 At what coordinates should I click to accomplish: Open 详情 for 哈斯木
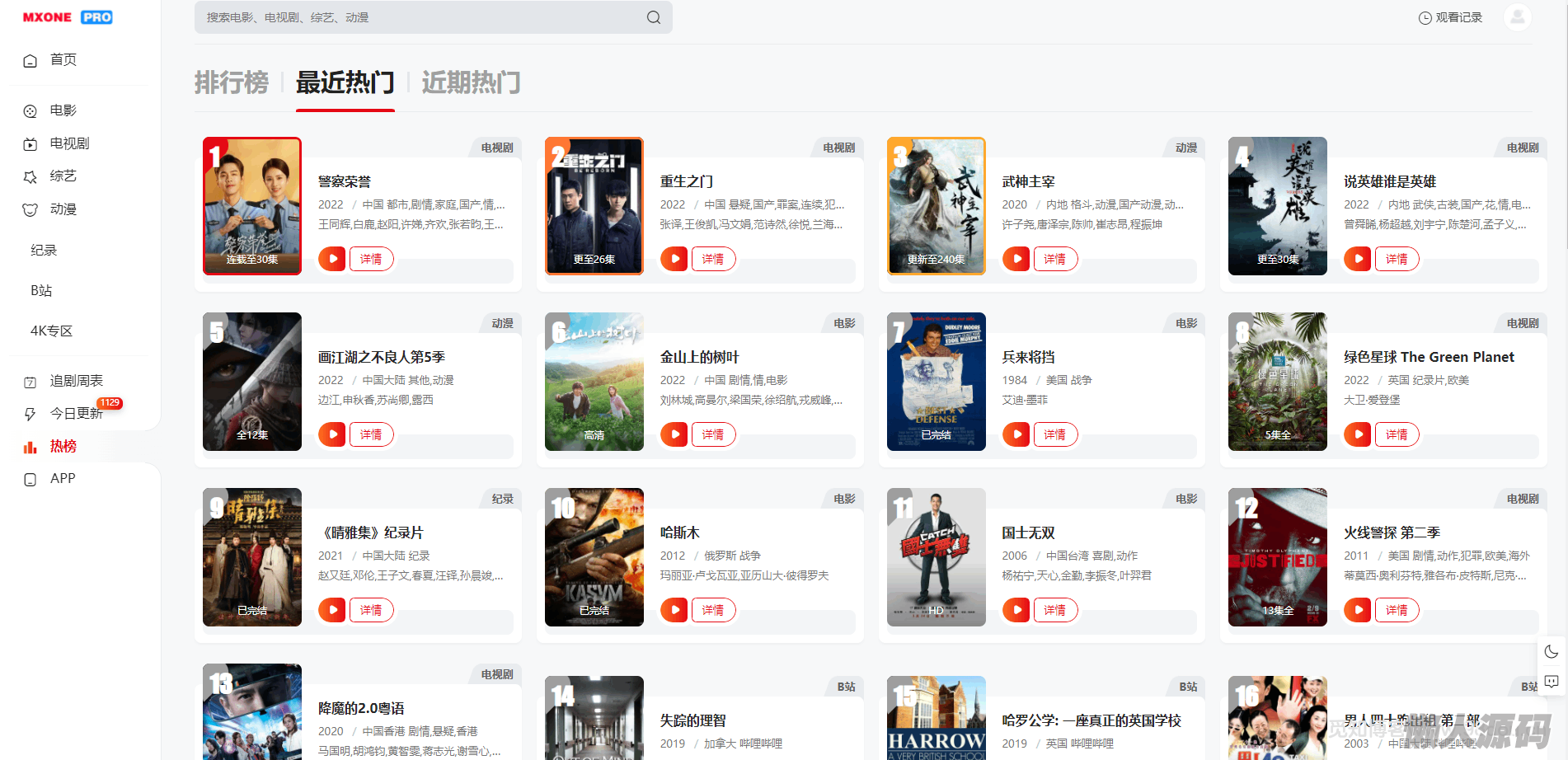coord(713,610)
